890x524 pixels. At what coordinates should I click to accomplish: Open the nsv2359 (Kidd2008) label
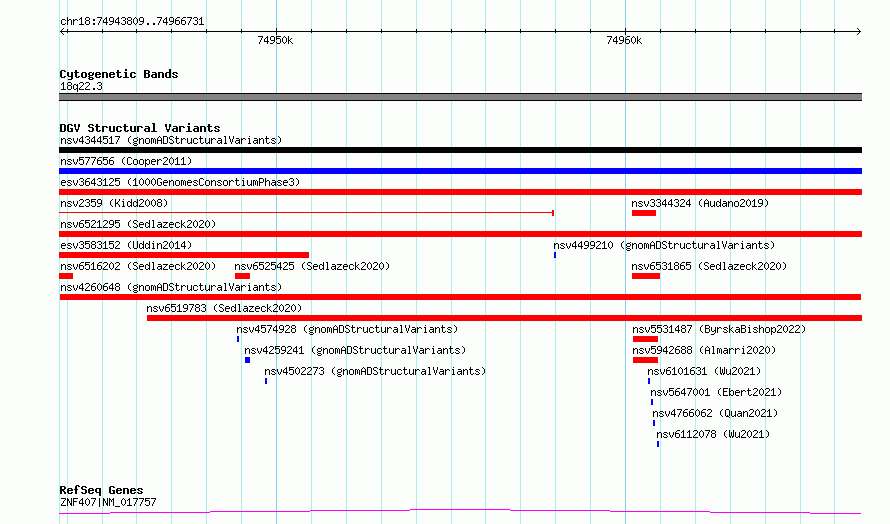(114, 203)
